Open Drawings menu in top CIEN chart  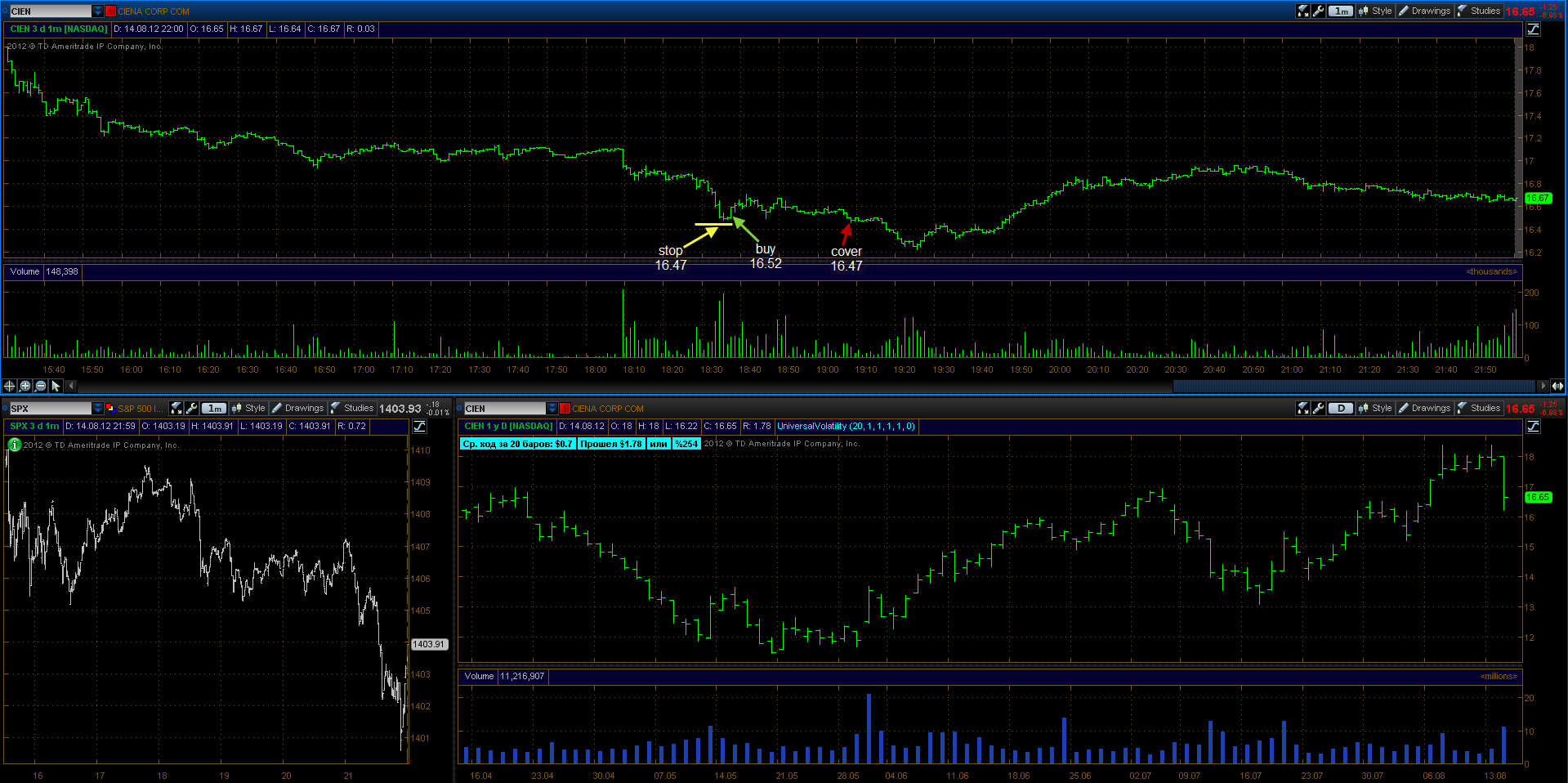(1424, 11)
